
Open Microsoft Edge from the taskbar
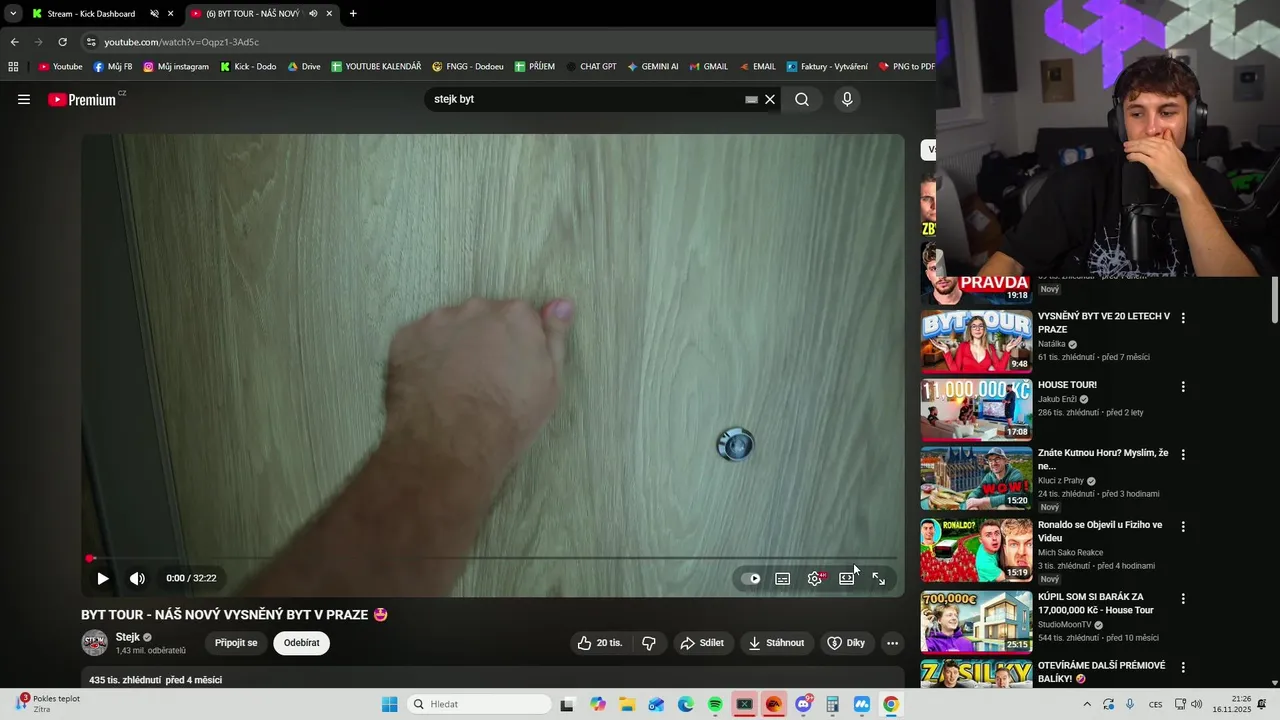click(x=685, y=704)
